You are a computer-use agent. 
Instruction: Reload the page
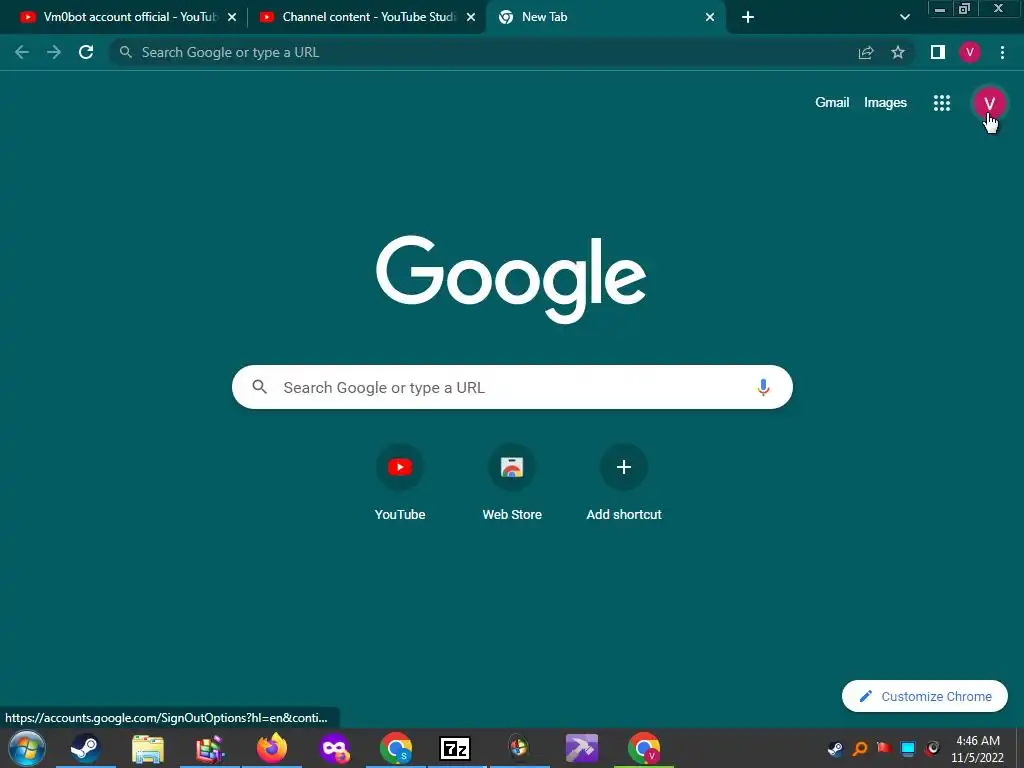[x=86, y=52]
